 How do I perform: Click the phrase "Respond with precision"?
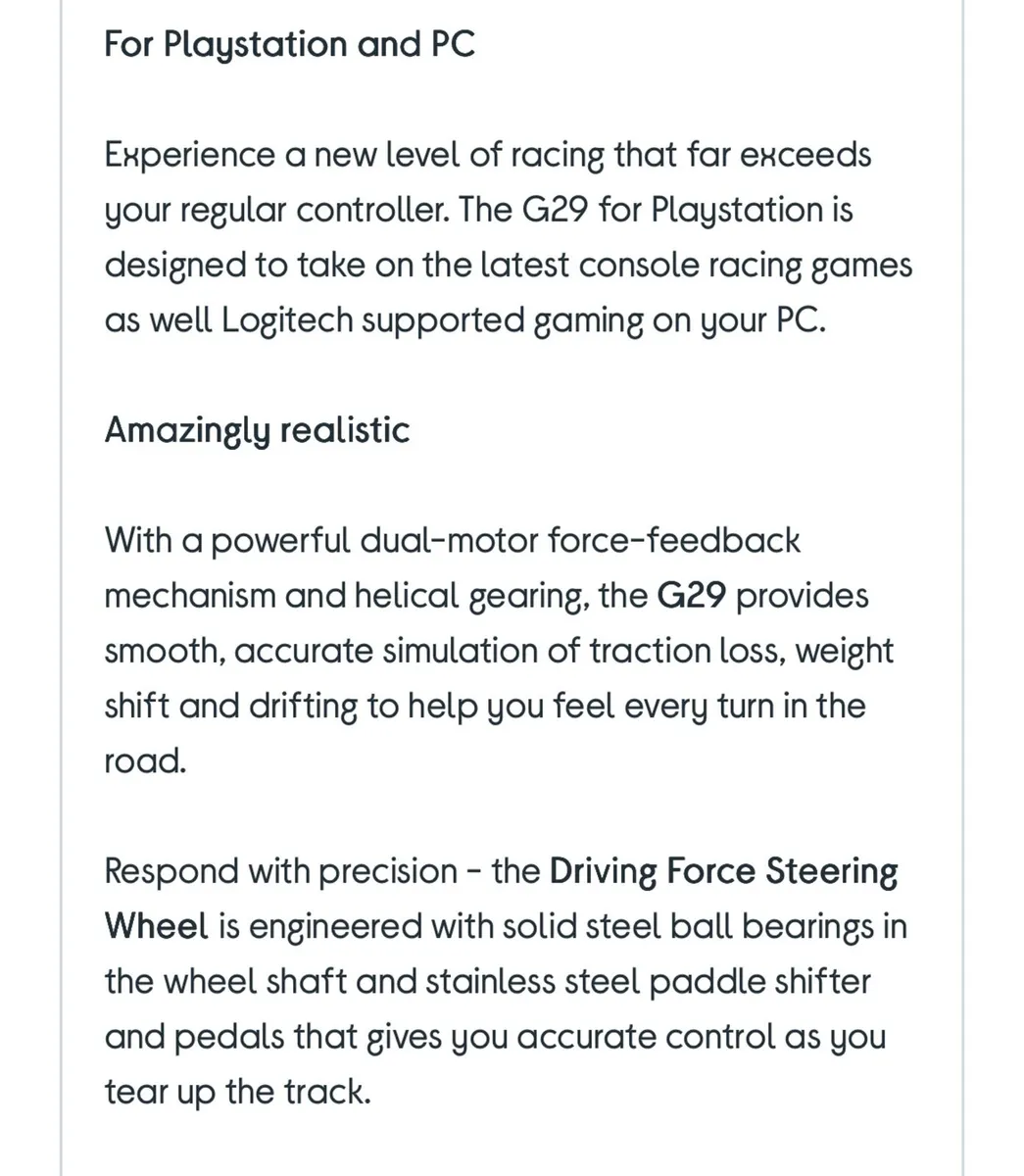280,871
